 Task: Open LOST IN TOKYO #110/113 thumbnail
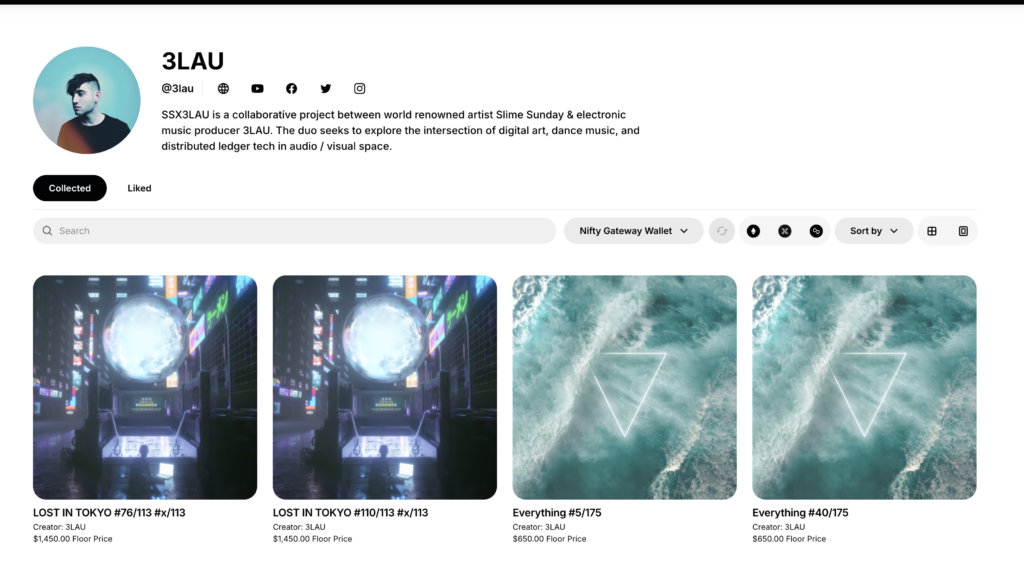pyautogui.click(x=385, y=387)
